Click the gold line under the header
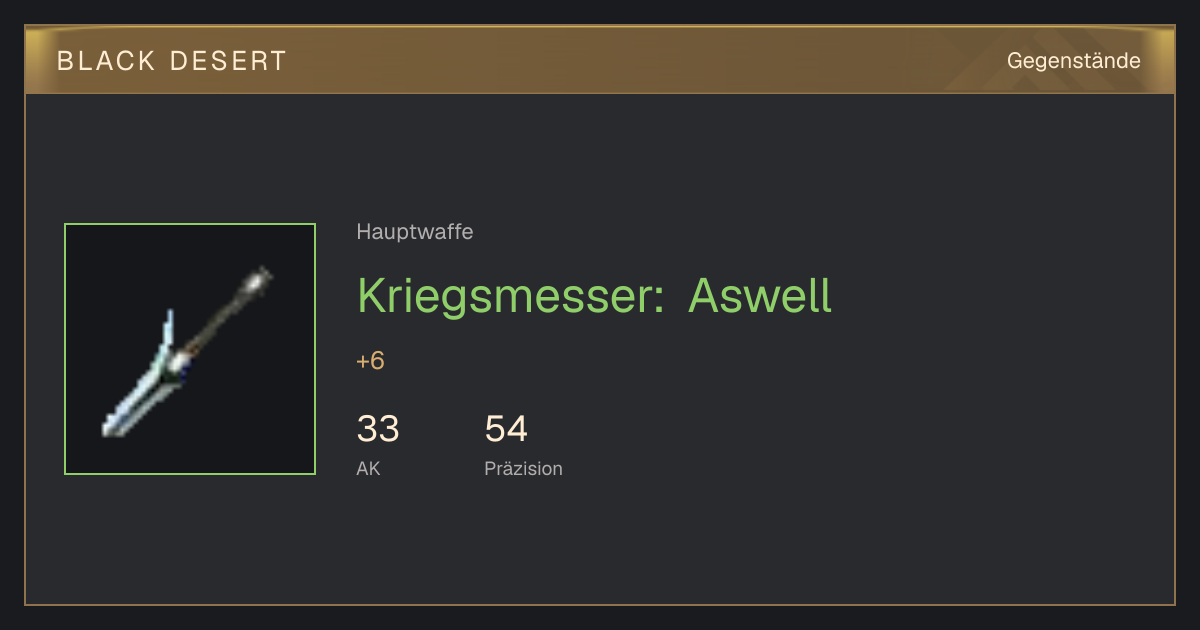This screenshot has width=1200, height=630. click(x=600, y=93)
